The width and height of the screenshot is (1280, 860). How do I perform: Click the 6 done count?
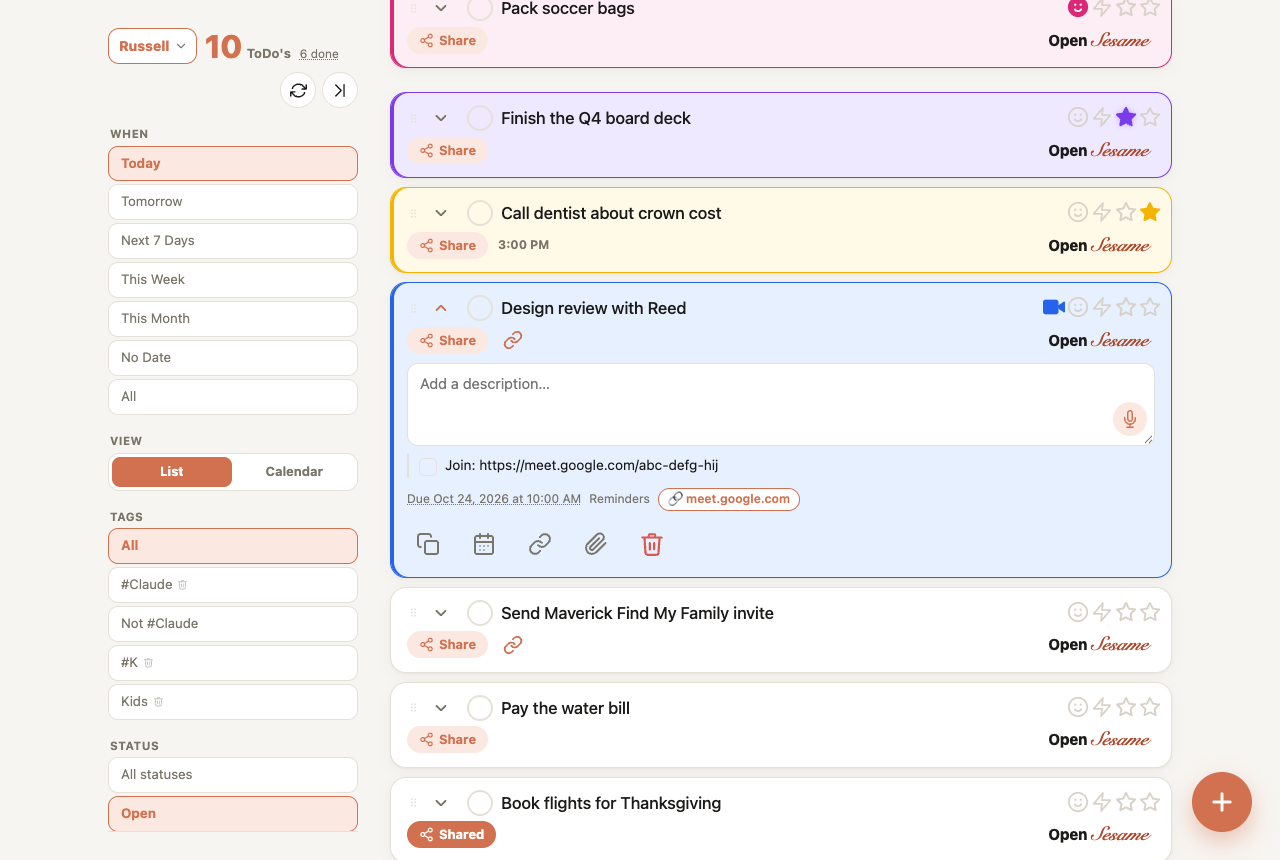pos(319,54)
